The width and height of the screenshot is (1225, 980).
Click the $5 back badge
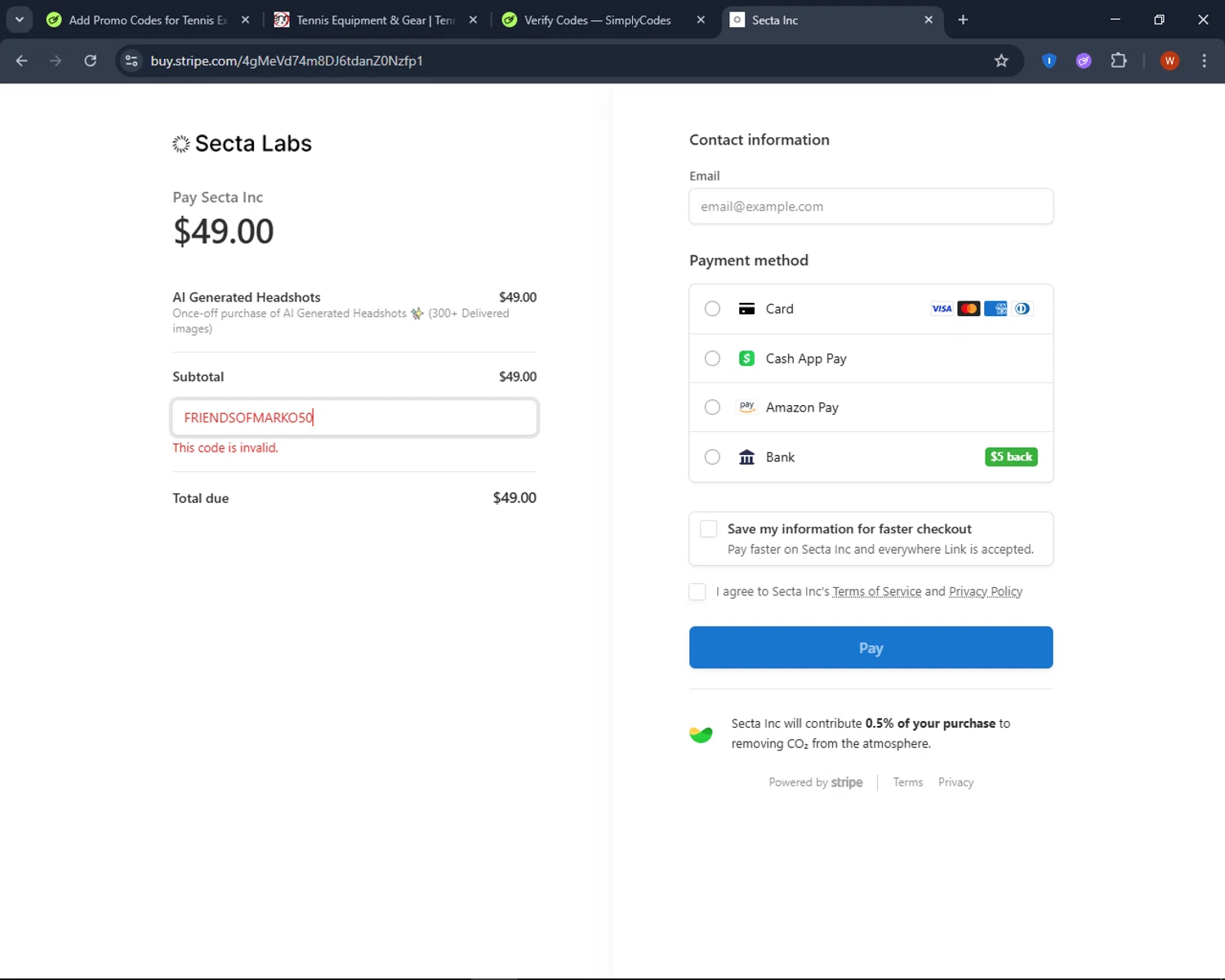pos(1011,457)
